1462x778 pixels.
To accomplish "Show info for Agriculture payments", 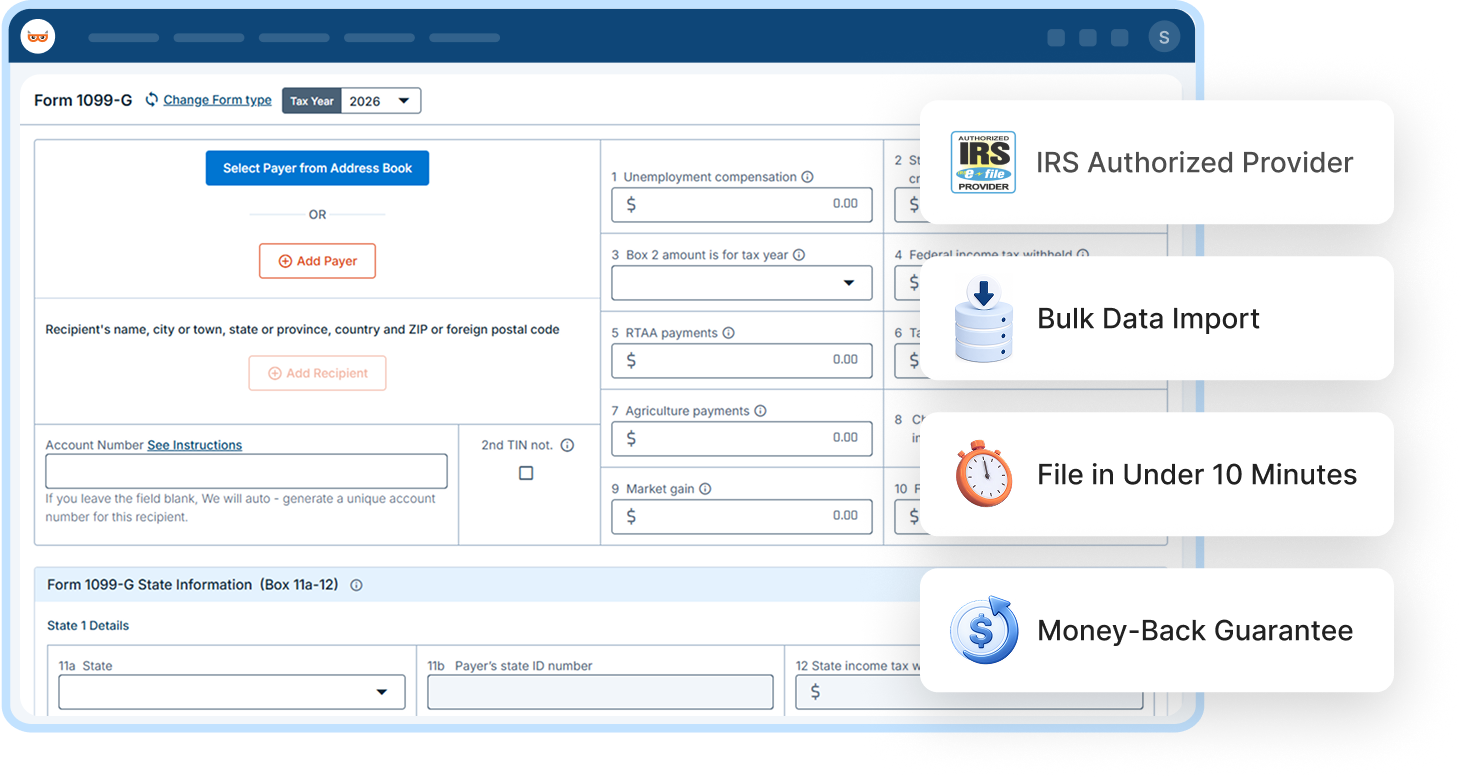I will point(760,411).
